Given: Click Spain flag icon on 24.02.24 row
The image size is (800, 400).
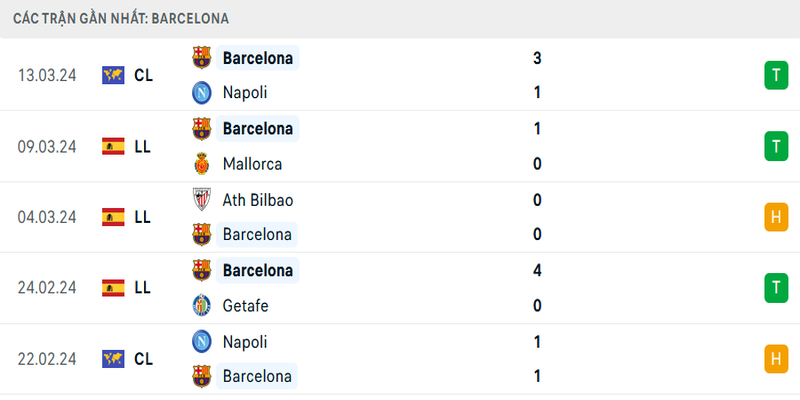Looking at the screenshot, I should pos(113,288).
